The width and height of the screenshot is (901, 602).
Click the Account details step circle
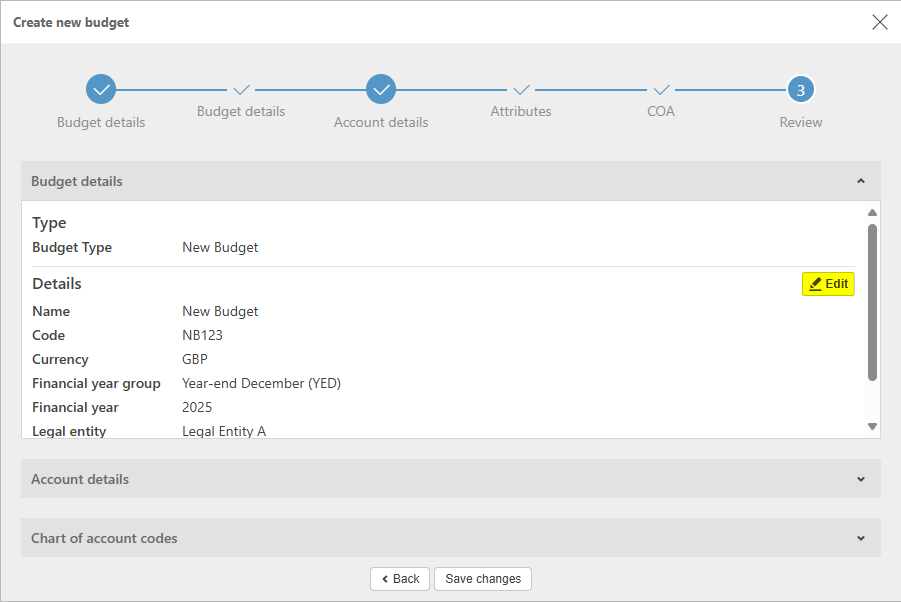click(381, 90)
